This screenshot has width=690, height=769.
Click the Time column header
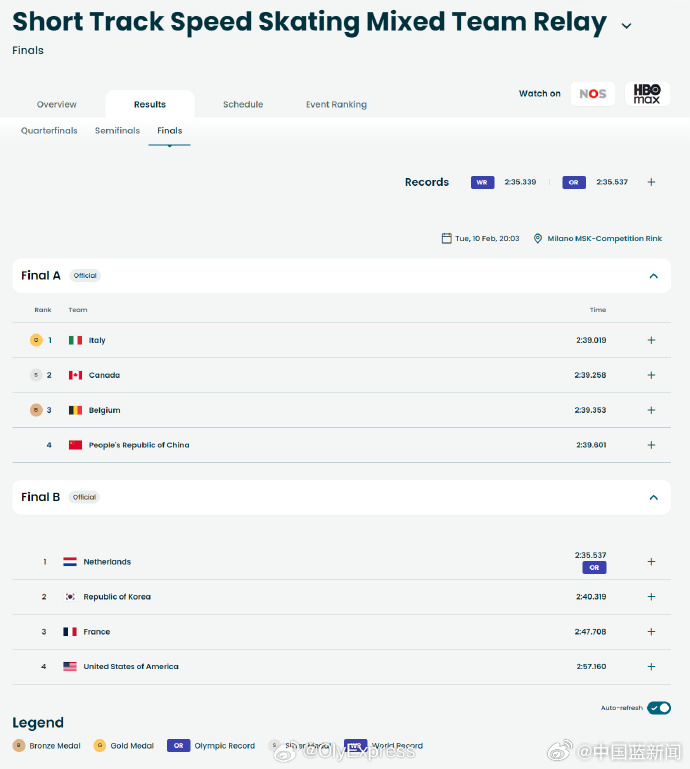coord(598,310)
